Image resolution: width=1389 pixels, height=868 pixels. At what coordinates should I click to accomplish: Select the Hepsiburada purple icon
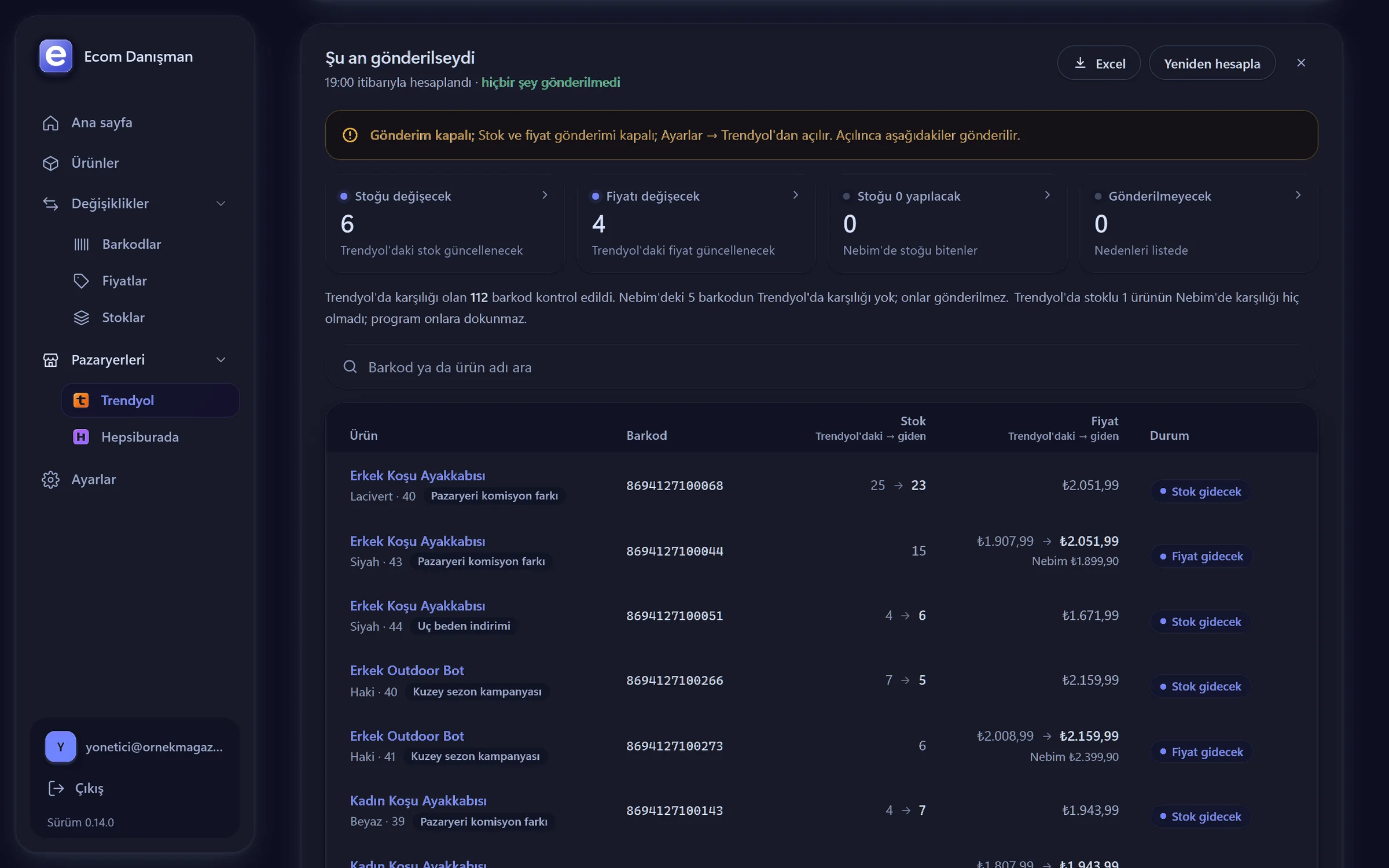tap(81, 437)
